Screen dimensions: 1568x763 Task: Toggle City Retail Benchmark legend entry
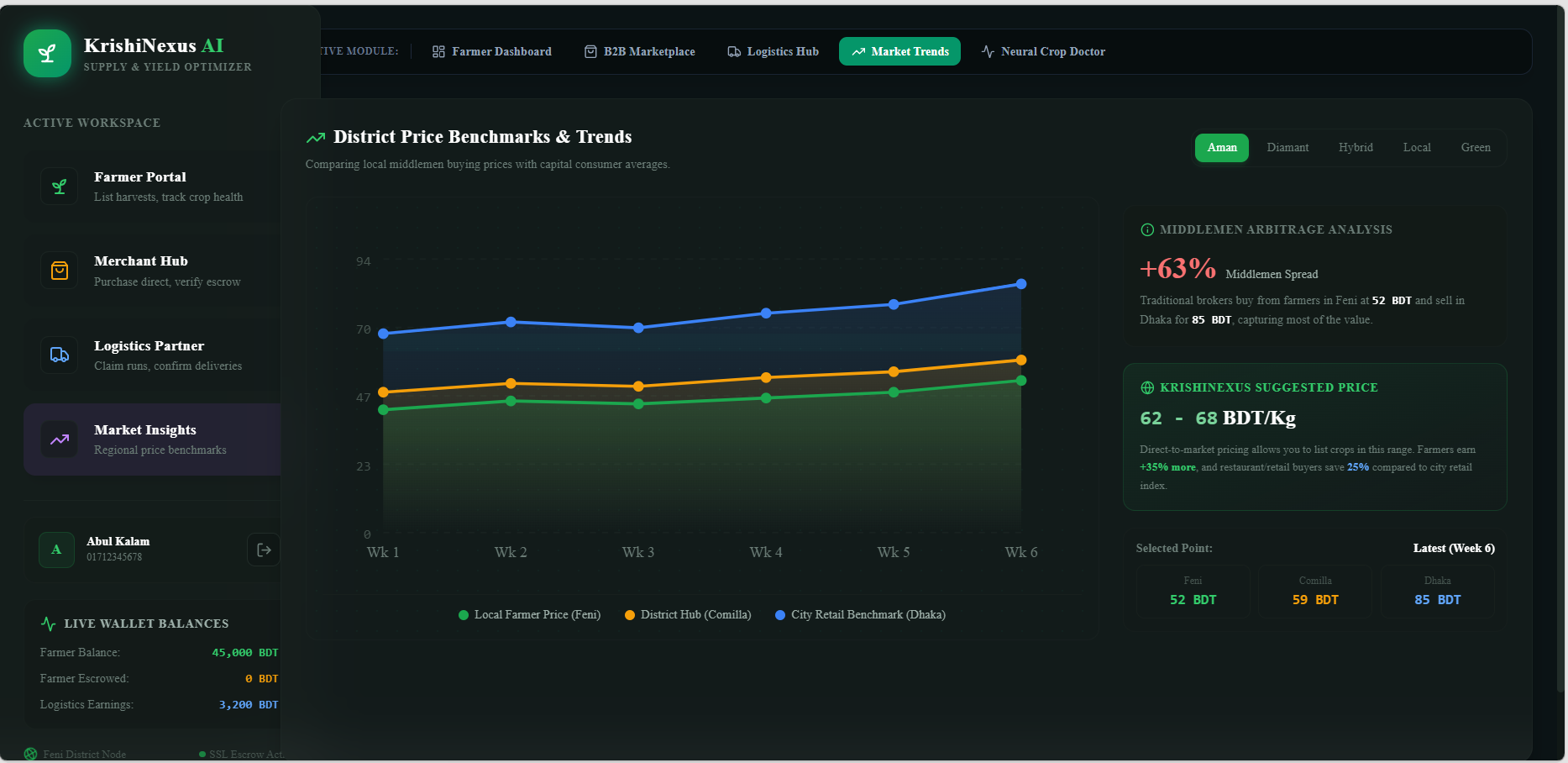click(x=860, y=615)
